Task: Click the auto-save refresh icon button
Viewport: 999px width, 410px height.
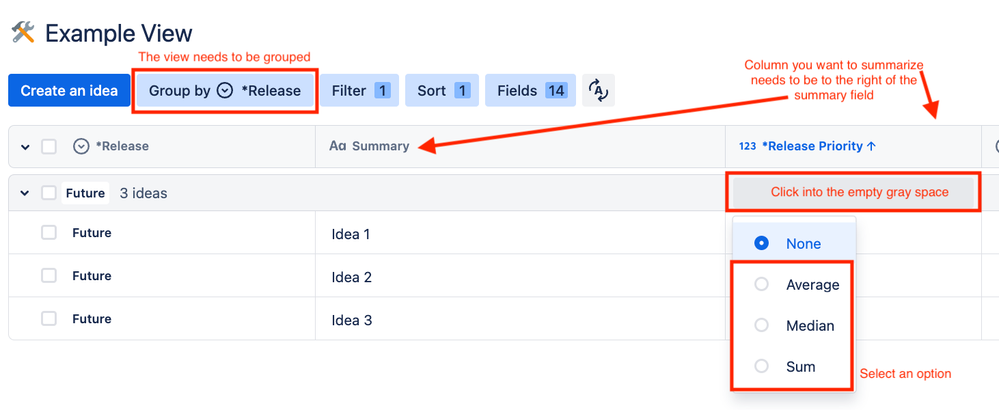Action: point(598,90)
